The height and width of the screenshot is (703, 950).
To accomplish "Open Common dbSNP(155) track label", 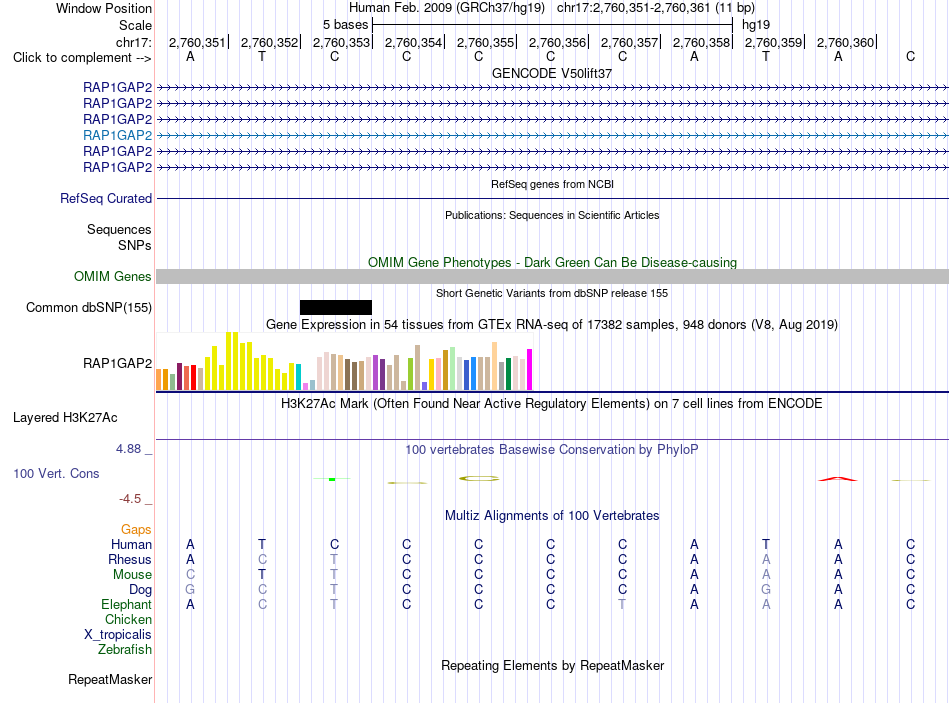I will click(89, 307).
